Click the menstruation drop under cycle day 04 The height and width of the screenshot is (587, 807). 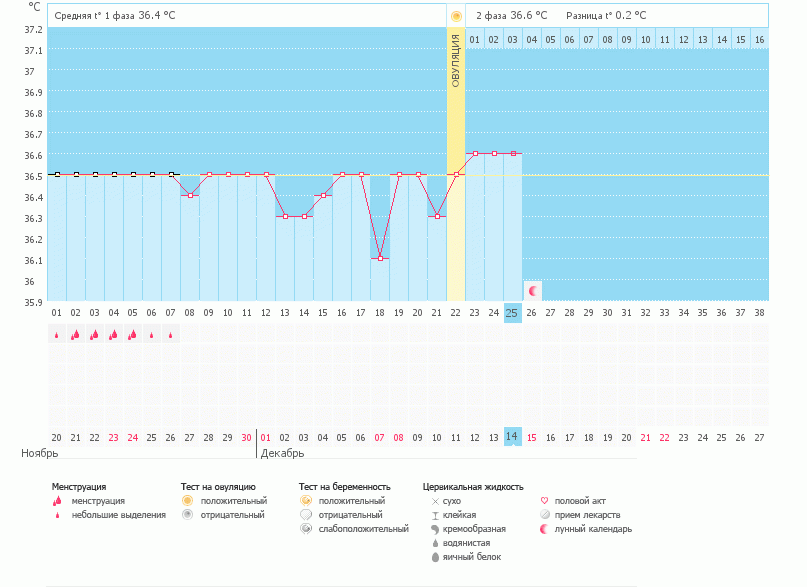[x=113, y=335]
